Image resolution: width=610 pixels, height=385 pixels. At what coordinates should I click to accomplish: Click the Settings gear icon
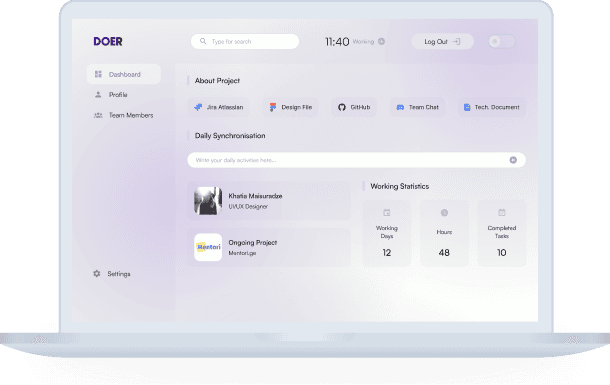click(97, 274)
